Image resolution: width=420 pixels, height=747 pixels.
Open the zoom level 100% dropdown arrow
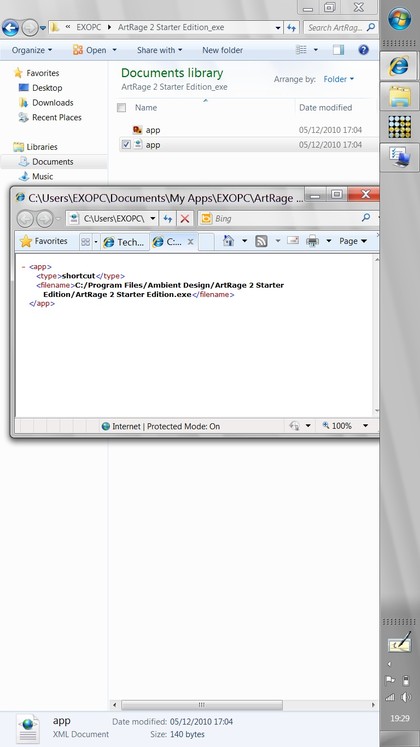[x=365, y=426]
